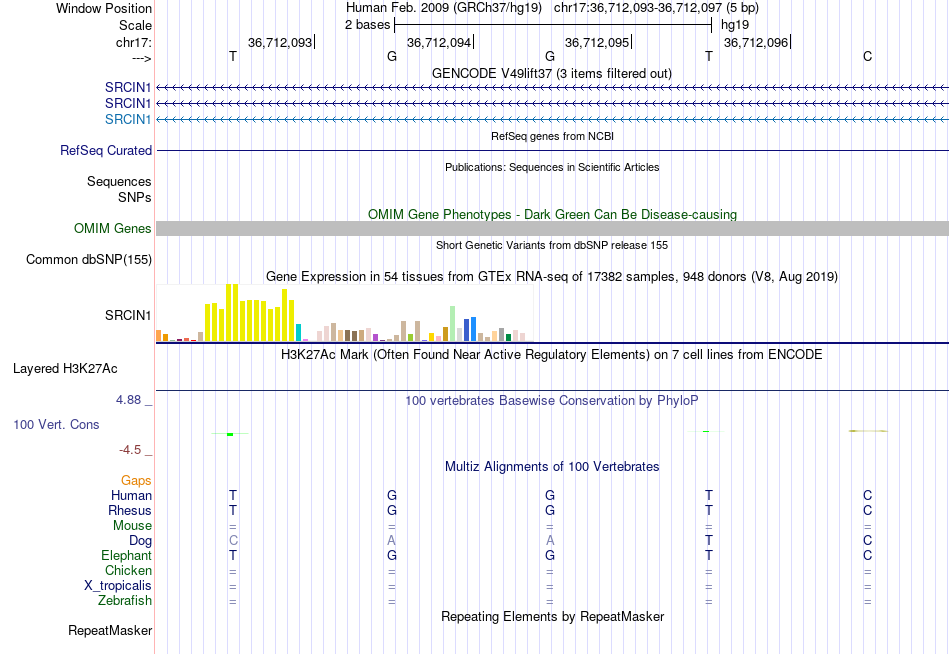Click Gene Expression in 54 tissues title

tap(552, 276)
